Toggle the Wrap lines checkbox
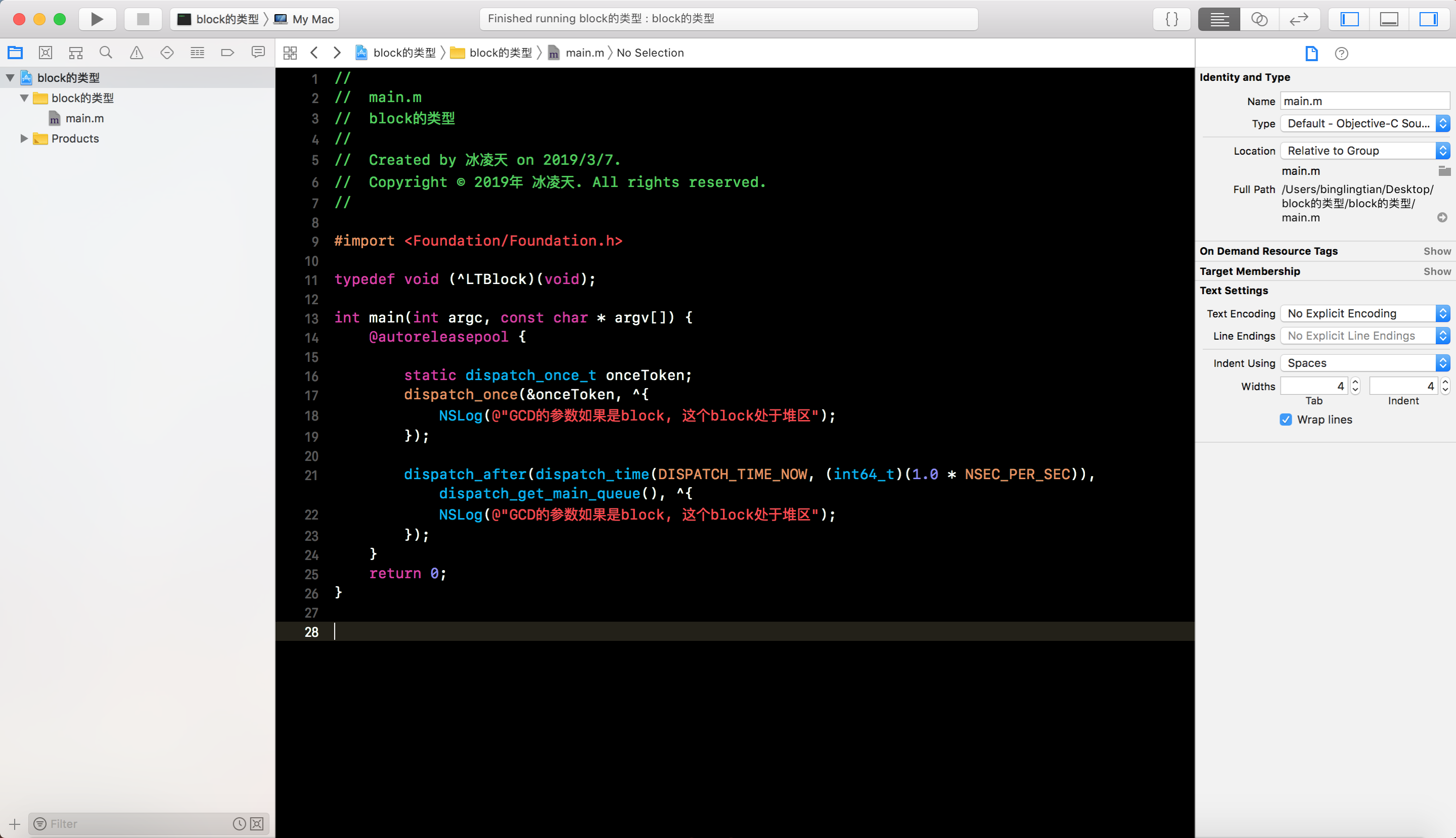 [1286, 420]
